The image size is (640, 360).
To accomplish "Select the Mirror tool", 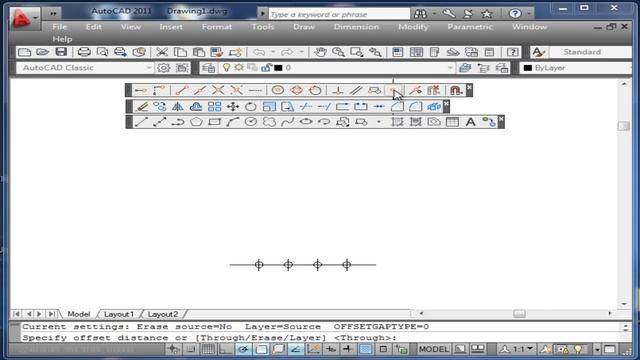I will 178,107.
